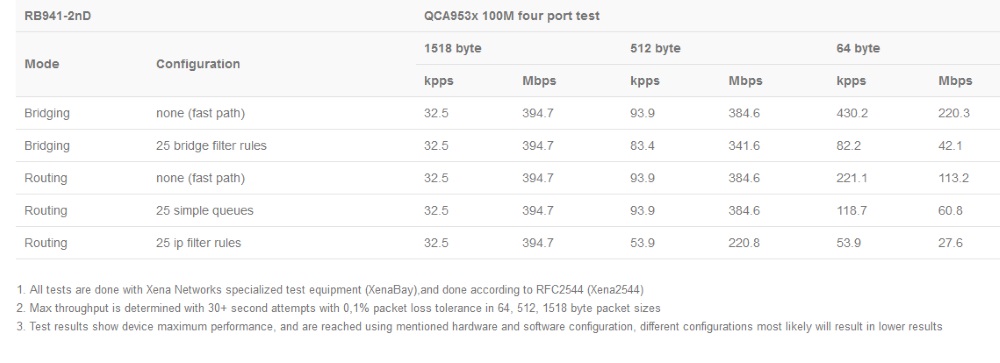1000x363 pixels.
Task: Select the 512 byte column group header
Action: [x=655, y=48]
